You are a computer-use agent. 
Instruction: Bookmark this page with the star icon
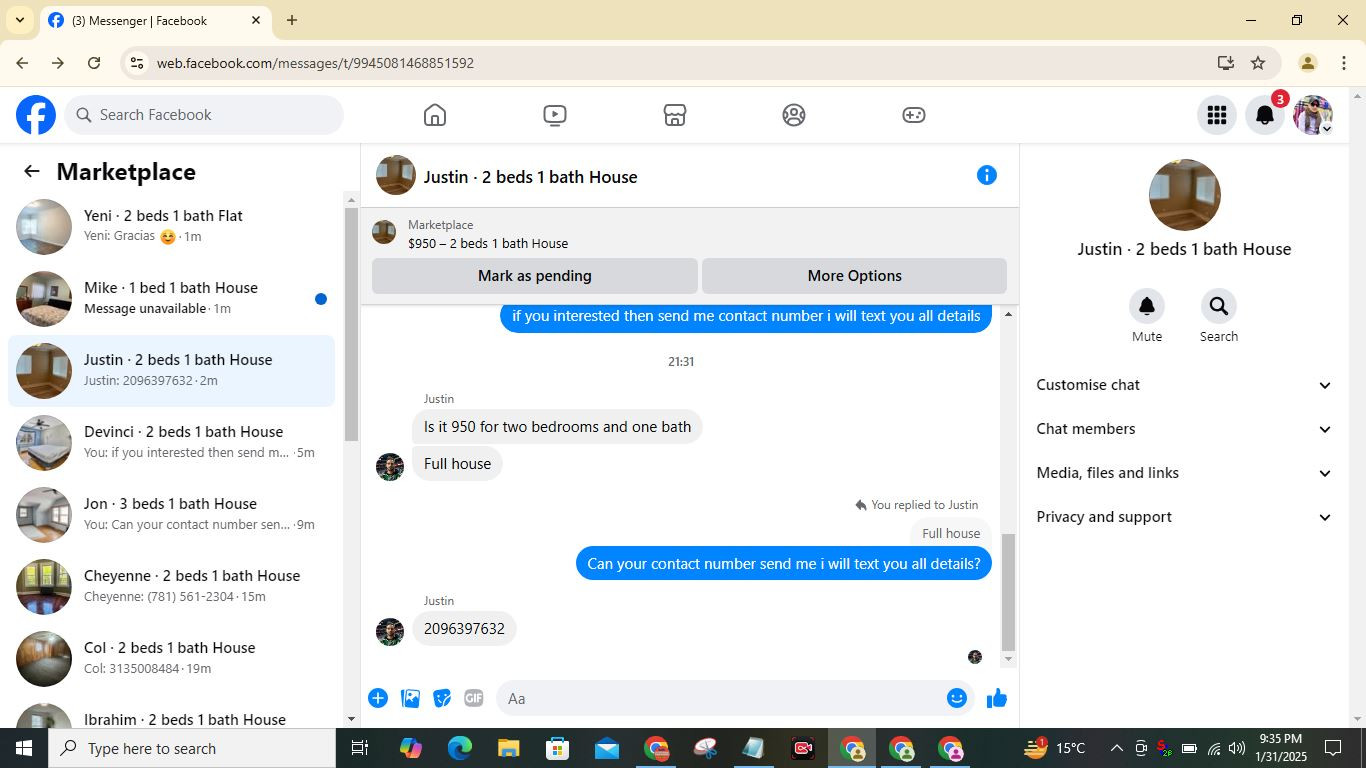[x=1258, y=63]
